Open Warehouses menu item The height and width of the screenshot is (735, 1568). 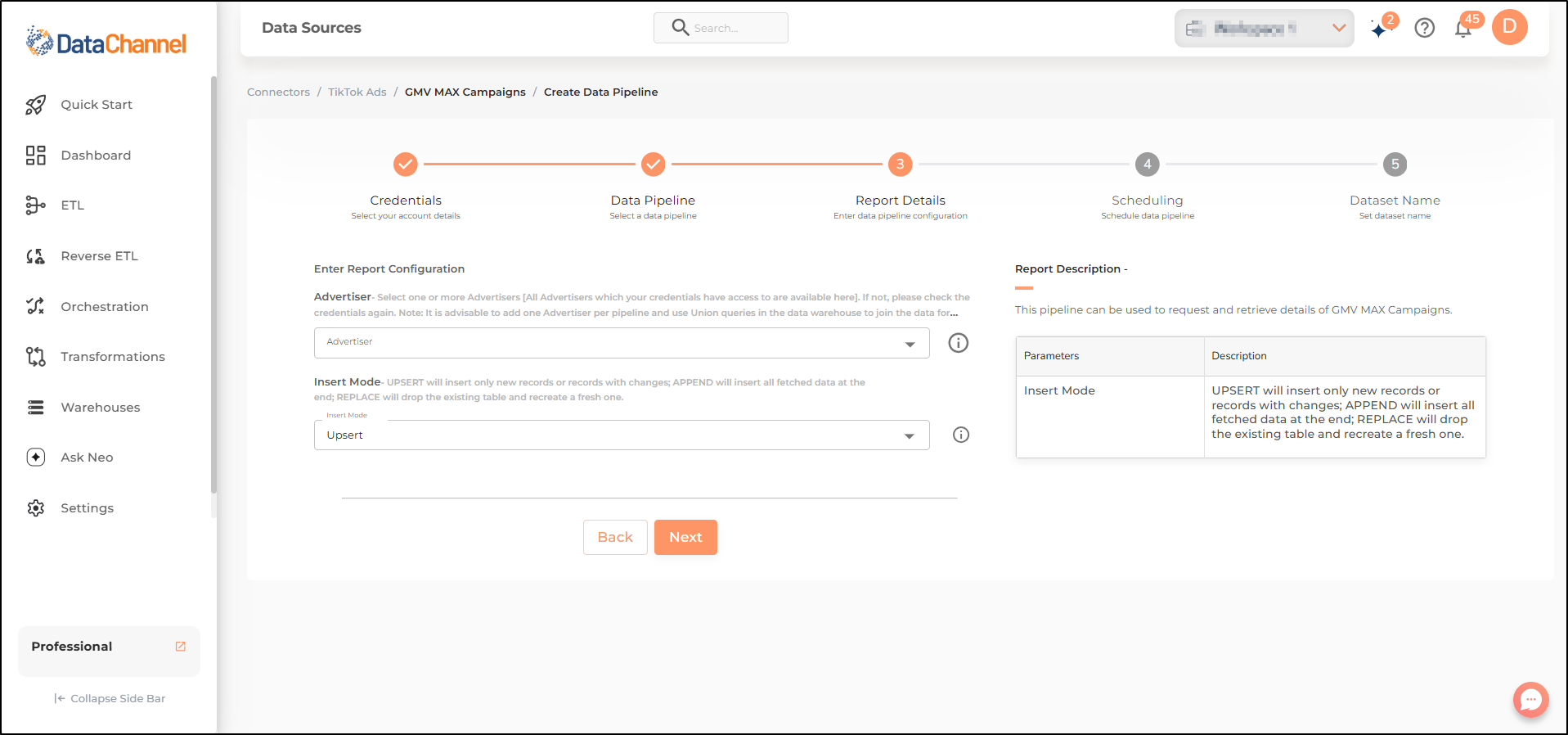(x=101, y=408)
